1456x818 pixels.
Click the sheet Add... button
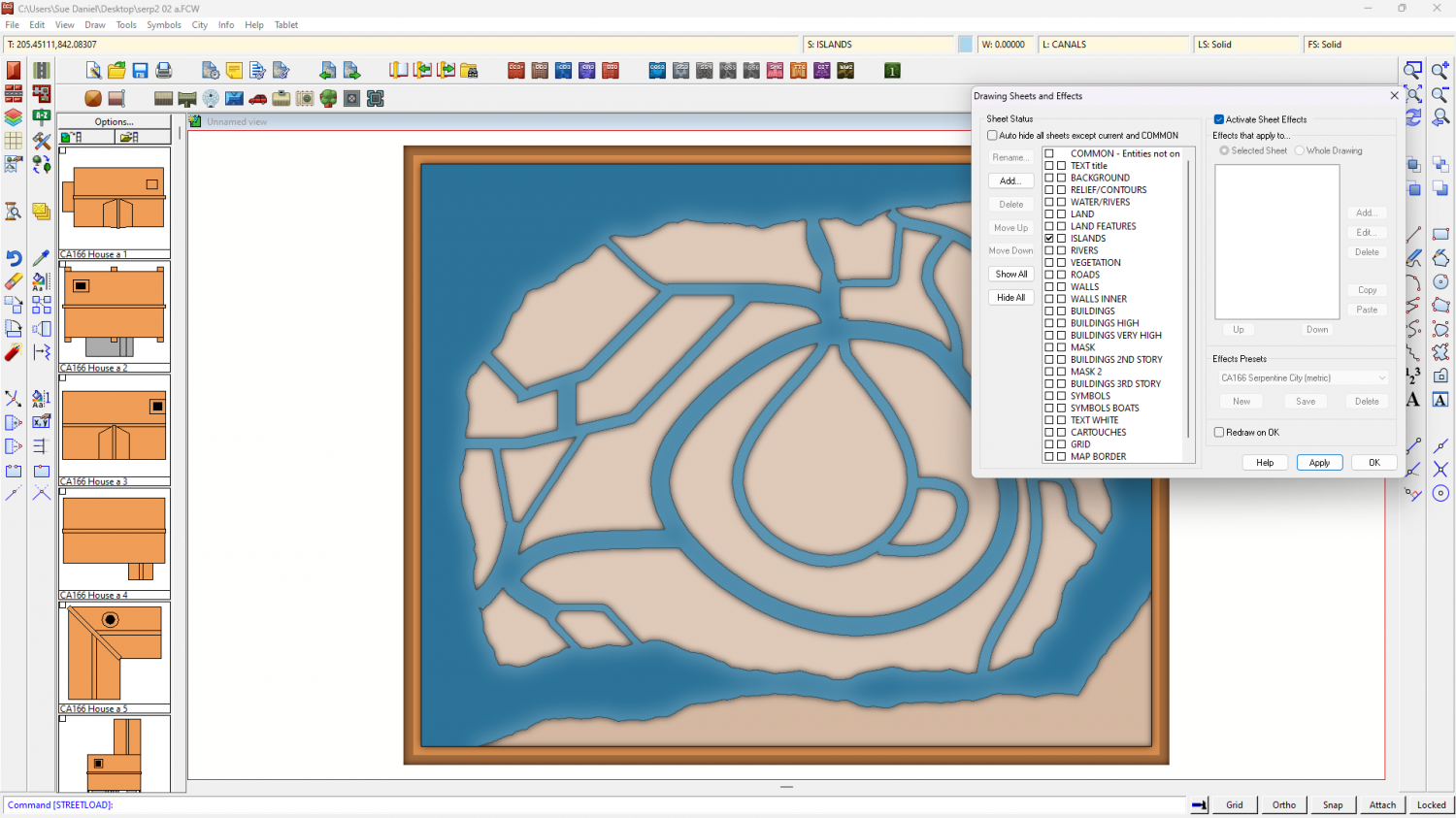coord(1011,180)
